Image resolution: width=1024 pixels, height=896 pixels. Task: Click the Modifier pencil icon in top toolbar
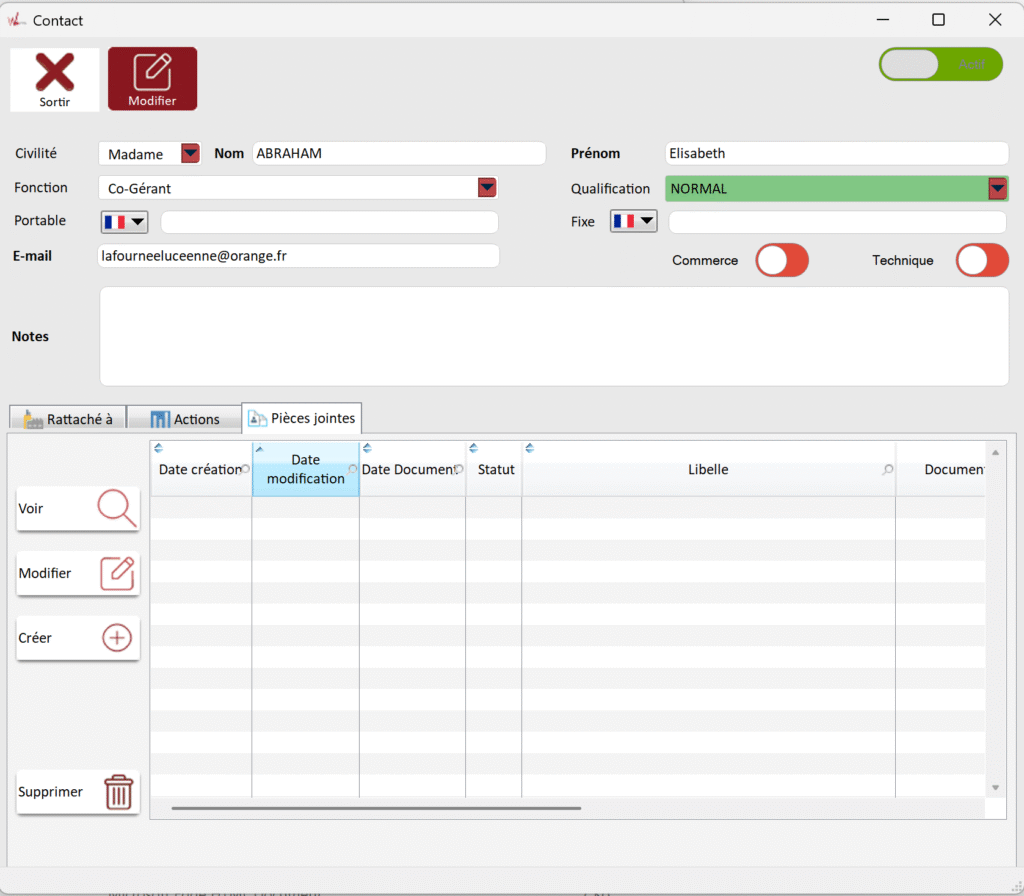click(x=152, y=72)
